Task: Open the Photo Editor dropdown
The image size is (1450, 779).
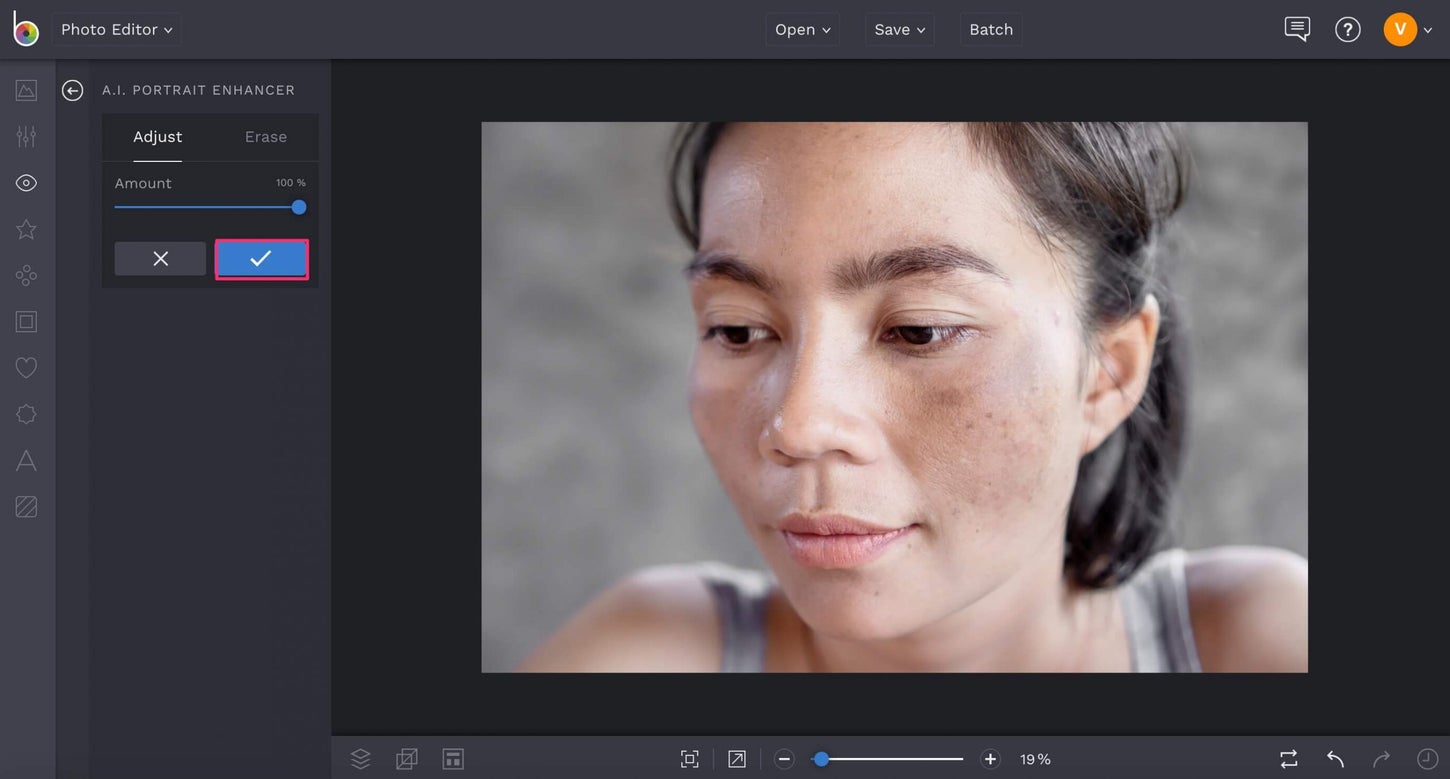Action: (x=116, y=28)
